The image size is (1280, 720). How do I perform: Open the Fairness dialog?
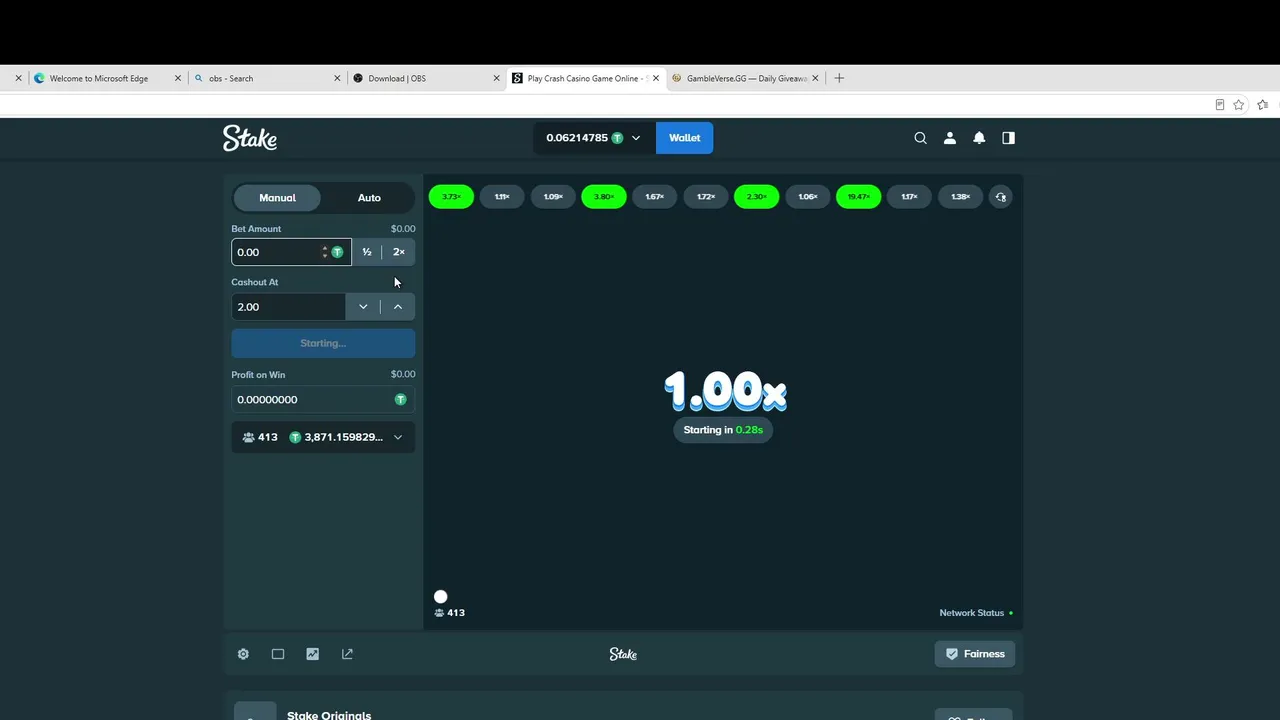coord(975,654)
